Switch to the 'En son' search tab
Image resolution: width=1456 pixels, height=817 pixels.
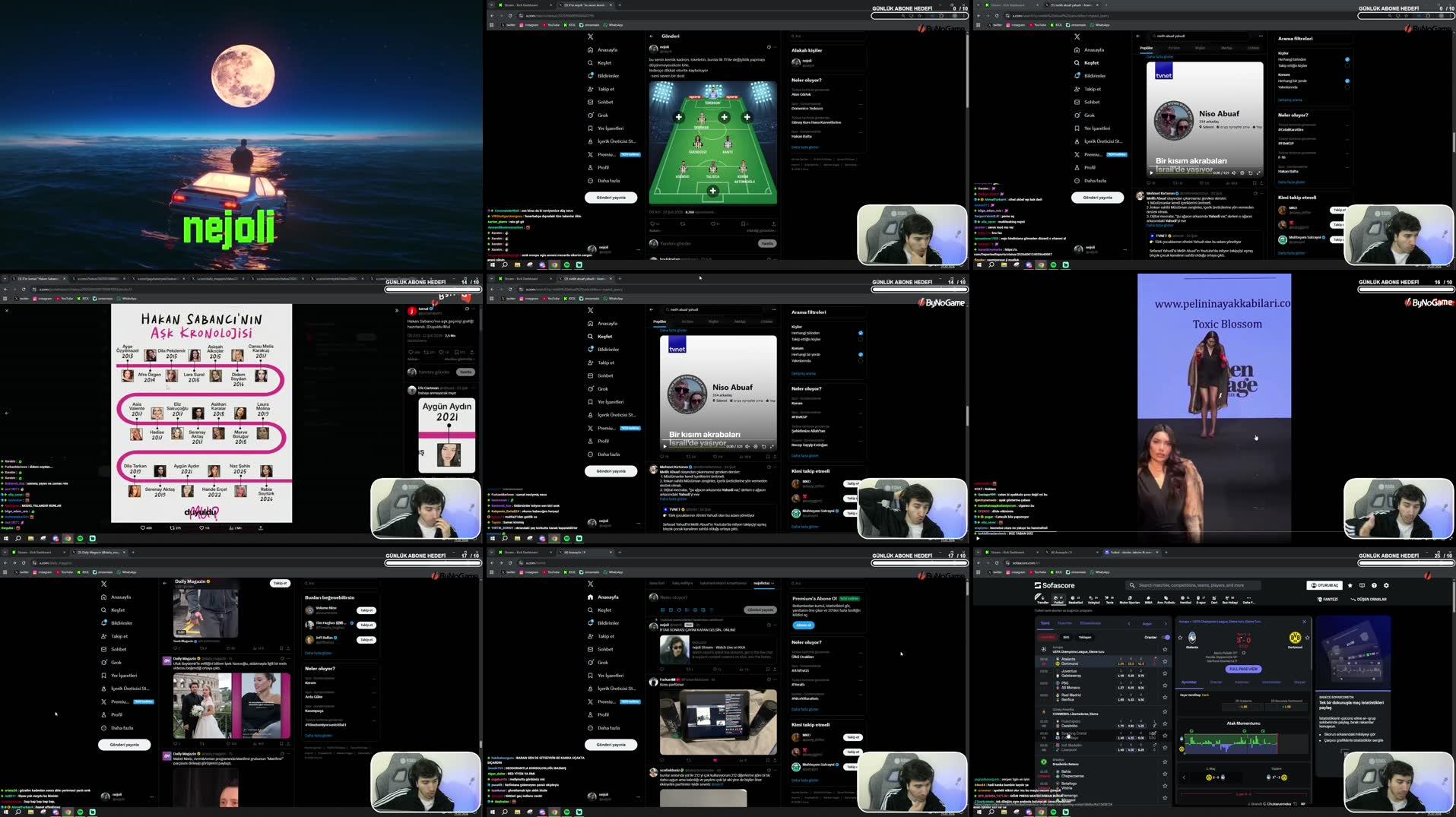(x=687, y=321)
